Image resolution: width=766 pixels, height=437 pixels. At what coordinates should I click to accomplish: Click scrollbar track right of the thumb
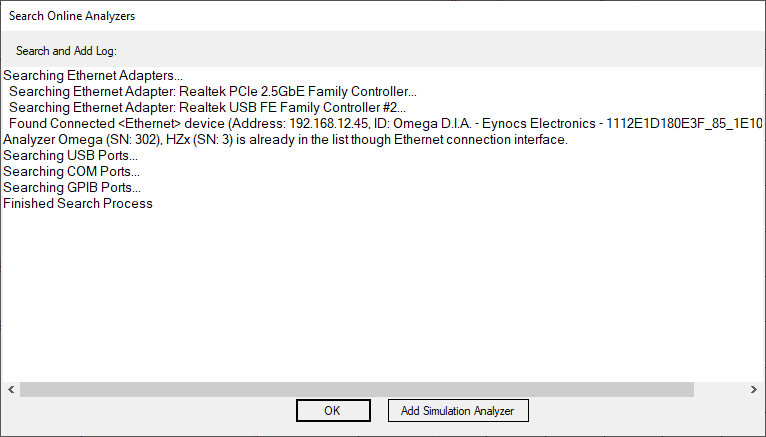[x=720, y=389]
